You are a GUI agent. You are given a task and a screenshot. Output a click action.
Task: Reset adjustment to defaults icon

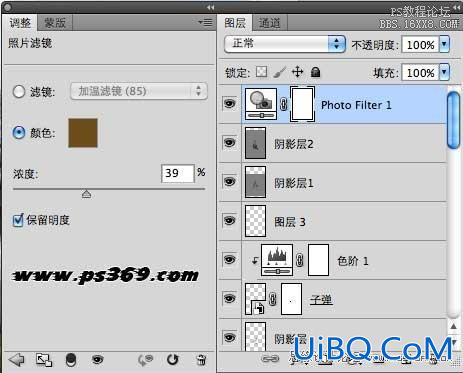[172, 360]
